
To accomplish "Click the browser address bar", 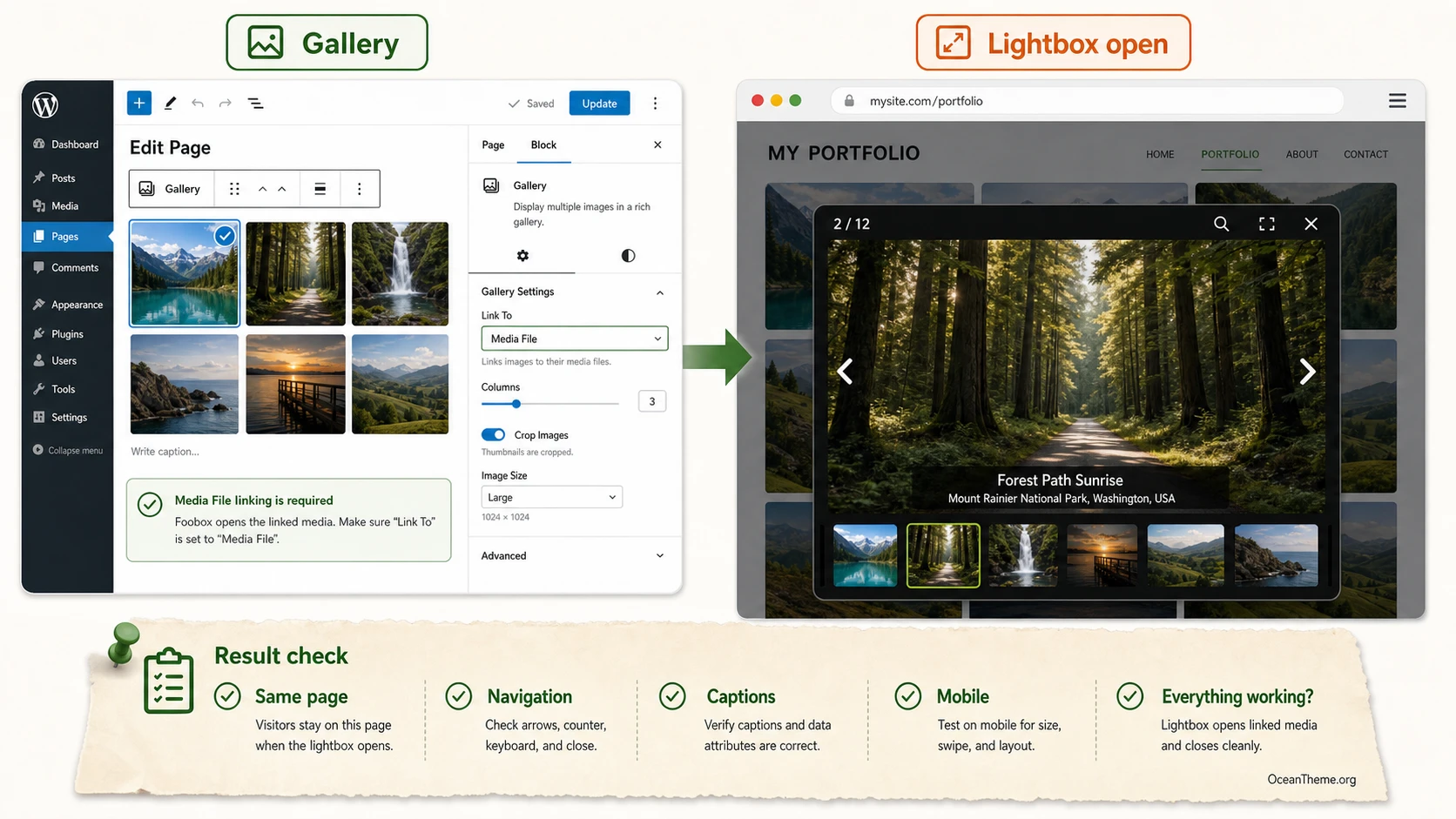I will (1087, 101).
